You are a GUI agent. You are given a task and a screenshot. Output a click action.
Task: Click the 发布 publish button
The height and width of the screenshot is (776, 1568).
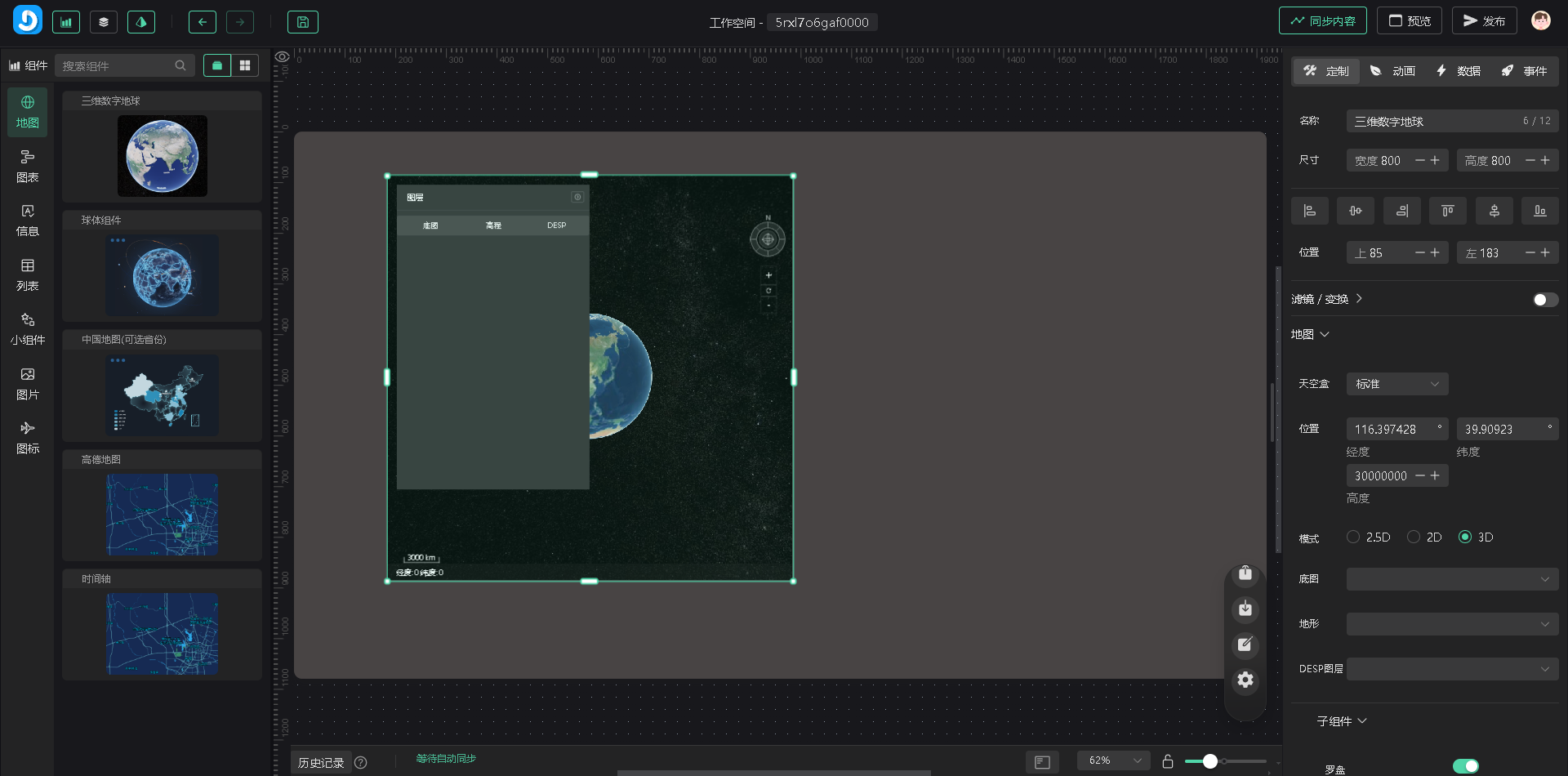tap(1484, 21)
